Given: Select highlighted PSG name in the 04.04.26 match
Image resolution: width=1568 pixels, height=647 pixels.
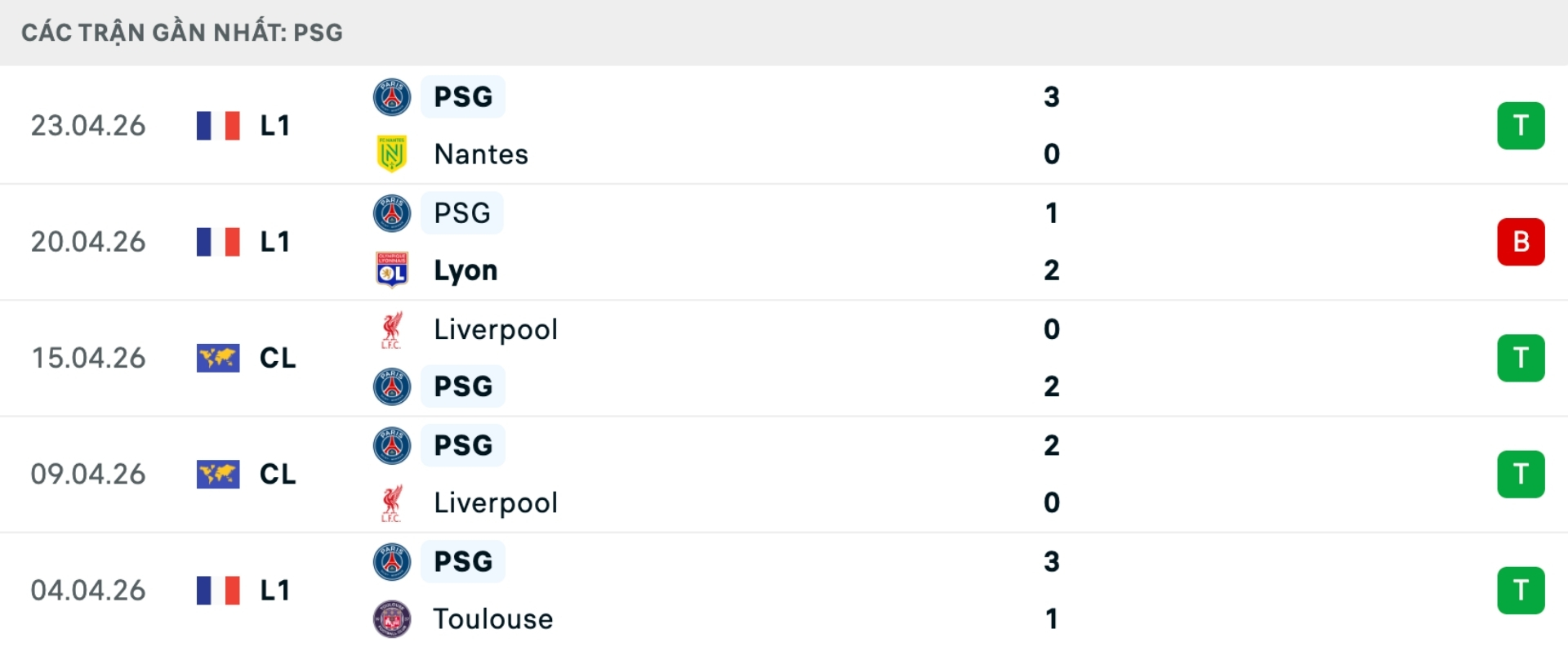Looking at the screenshot, I should pos(463,562).
